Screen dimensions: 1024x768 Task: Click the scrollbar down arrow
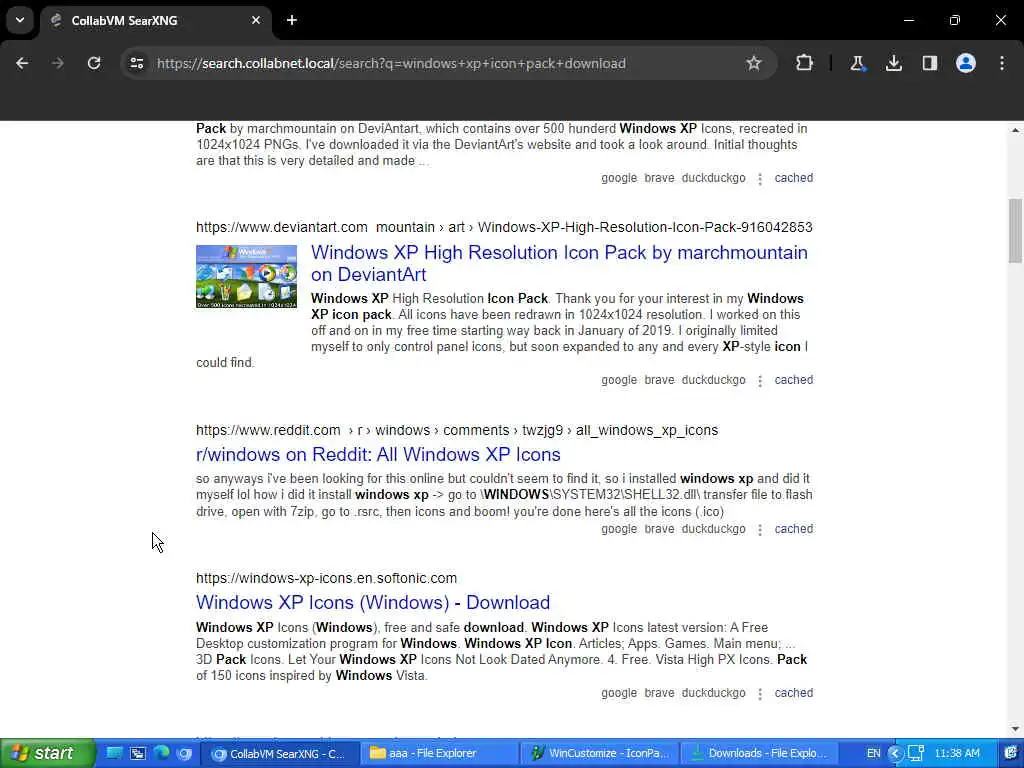[1015, 729]
